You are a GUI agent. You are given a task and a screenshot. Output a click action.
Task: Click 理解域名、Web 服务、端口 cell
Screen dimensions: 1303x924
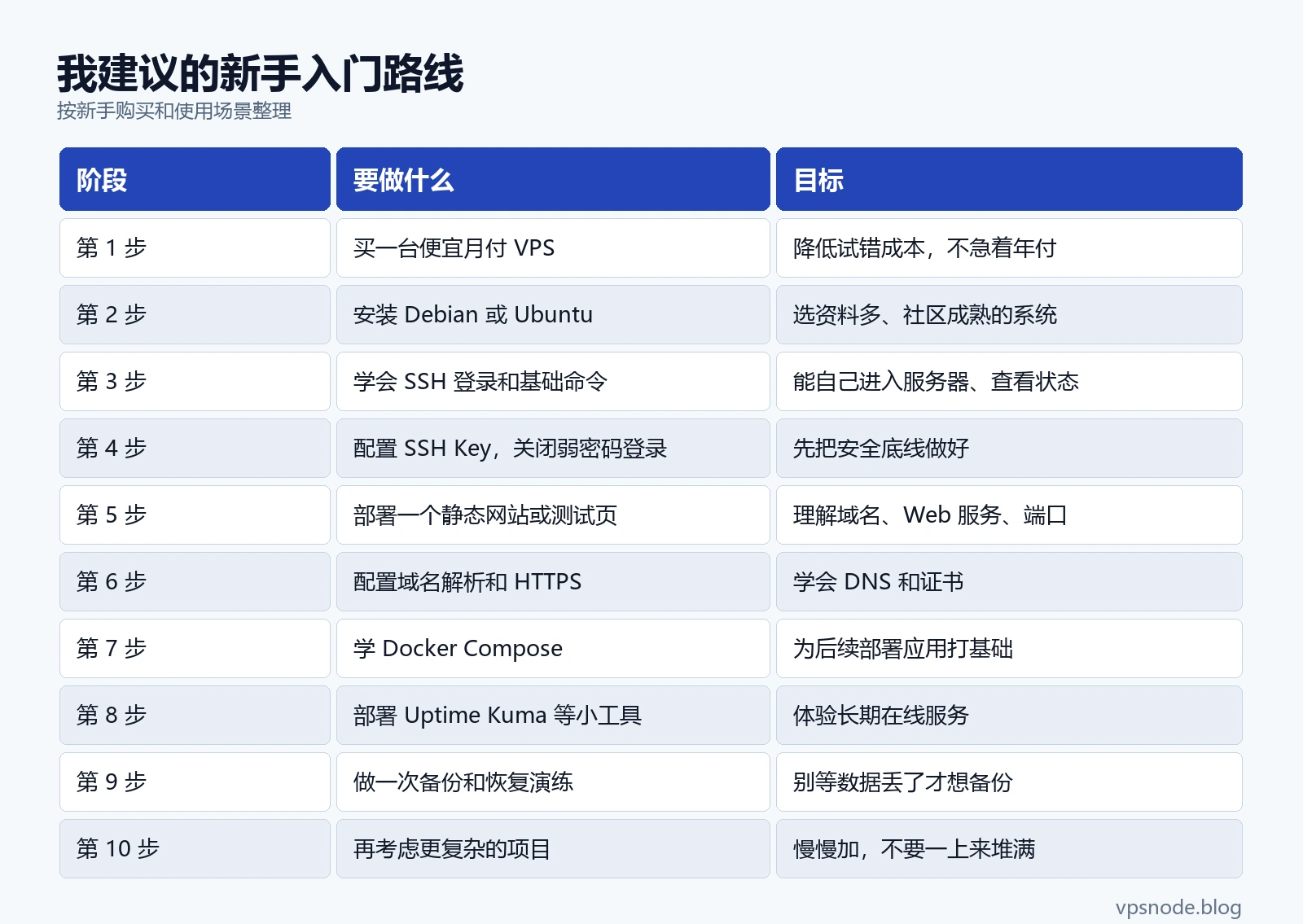point(1009,515)
